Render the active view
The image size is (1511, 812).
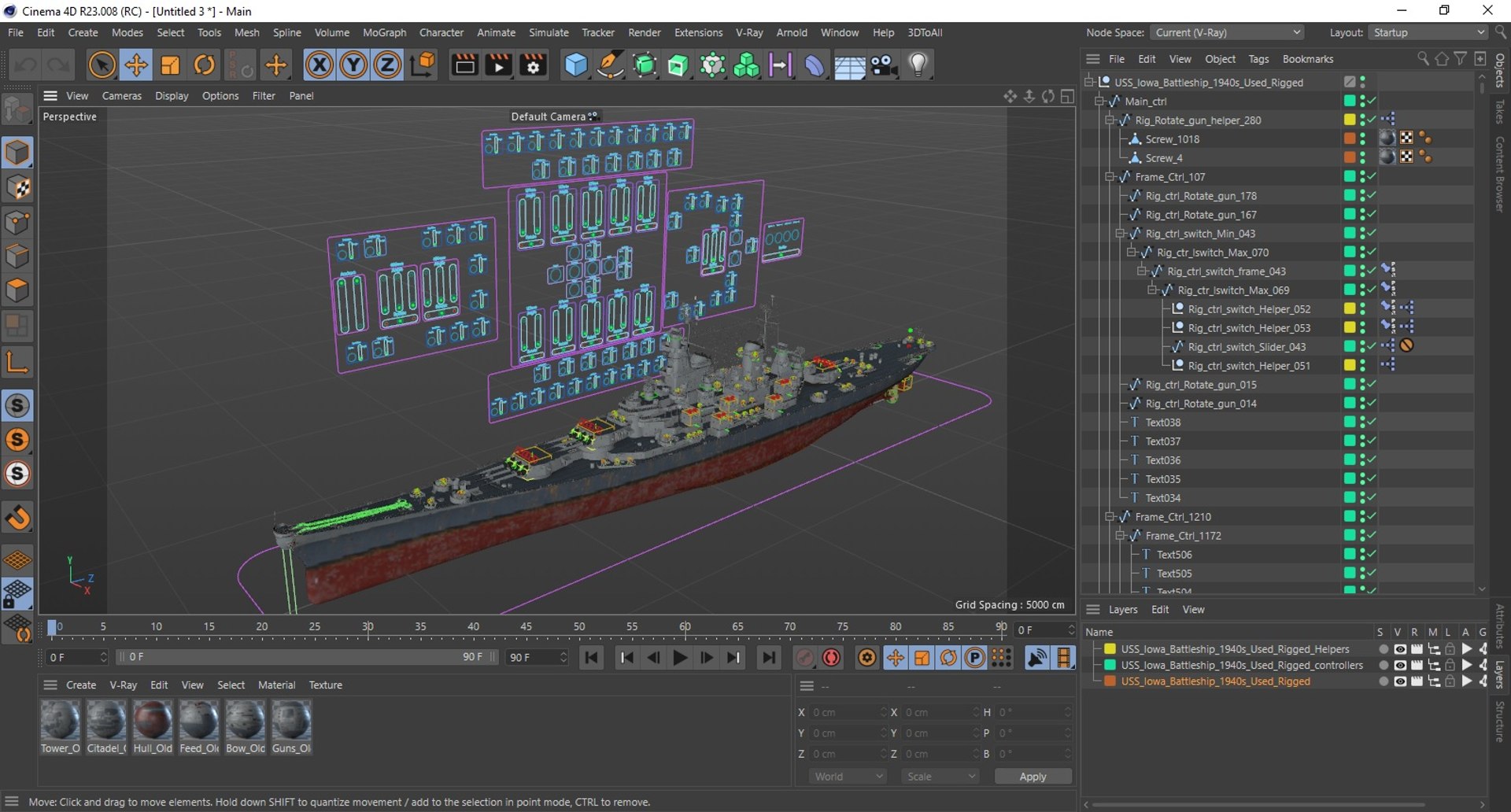(x=464, y=65)
